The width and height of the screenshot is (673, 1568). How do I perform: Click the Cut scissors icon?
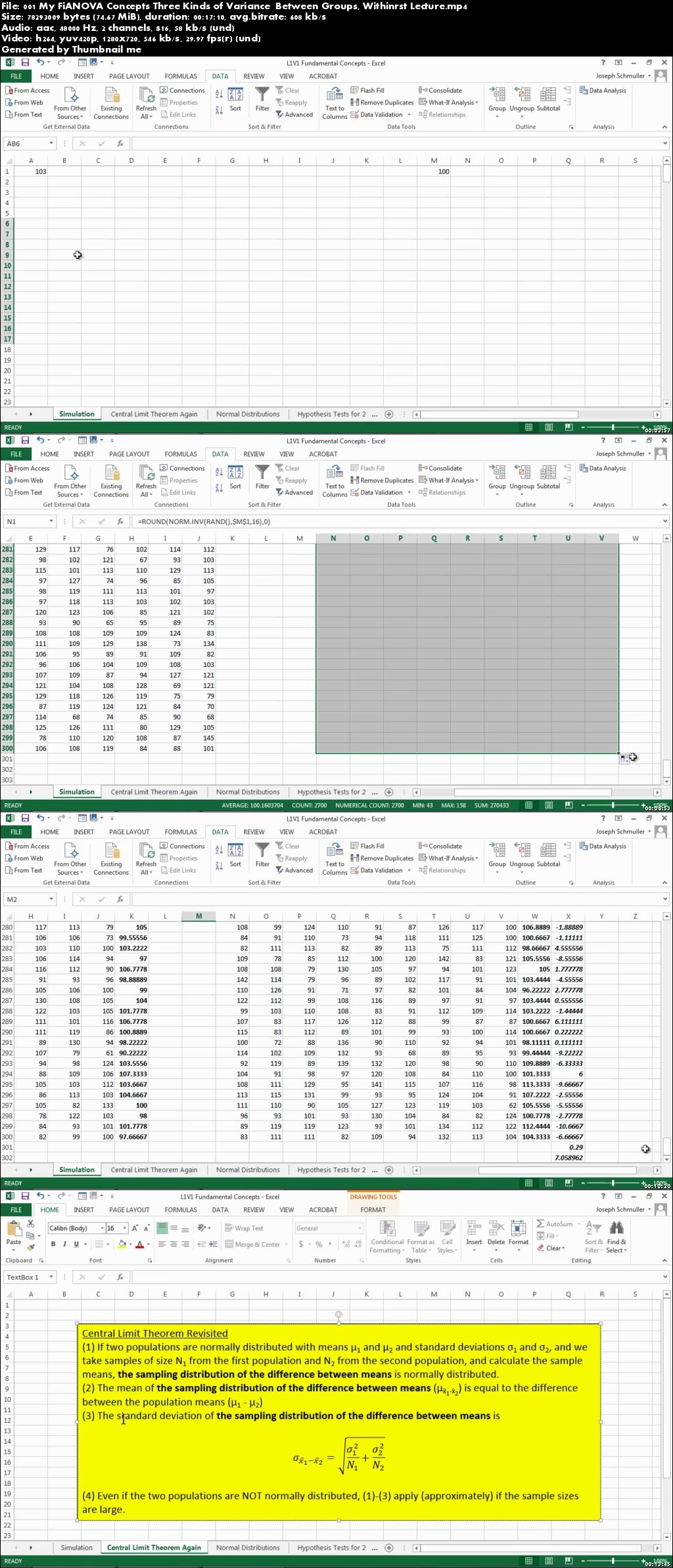tap(30, 1224)
